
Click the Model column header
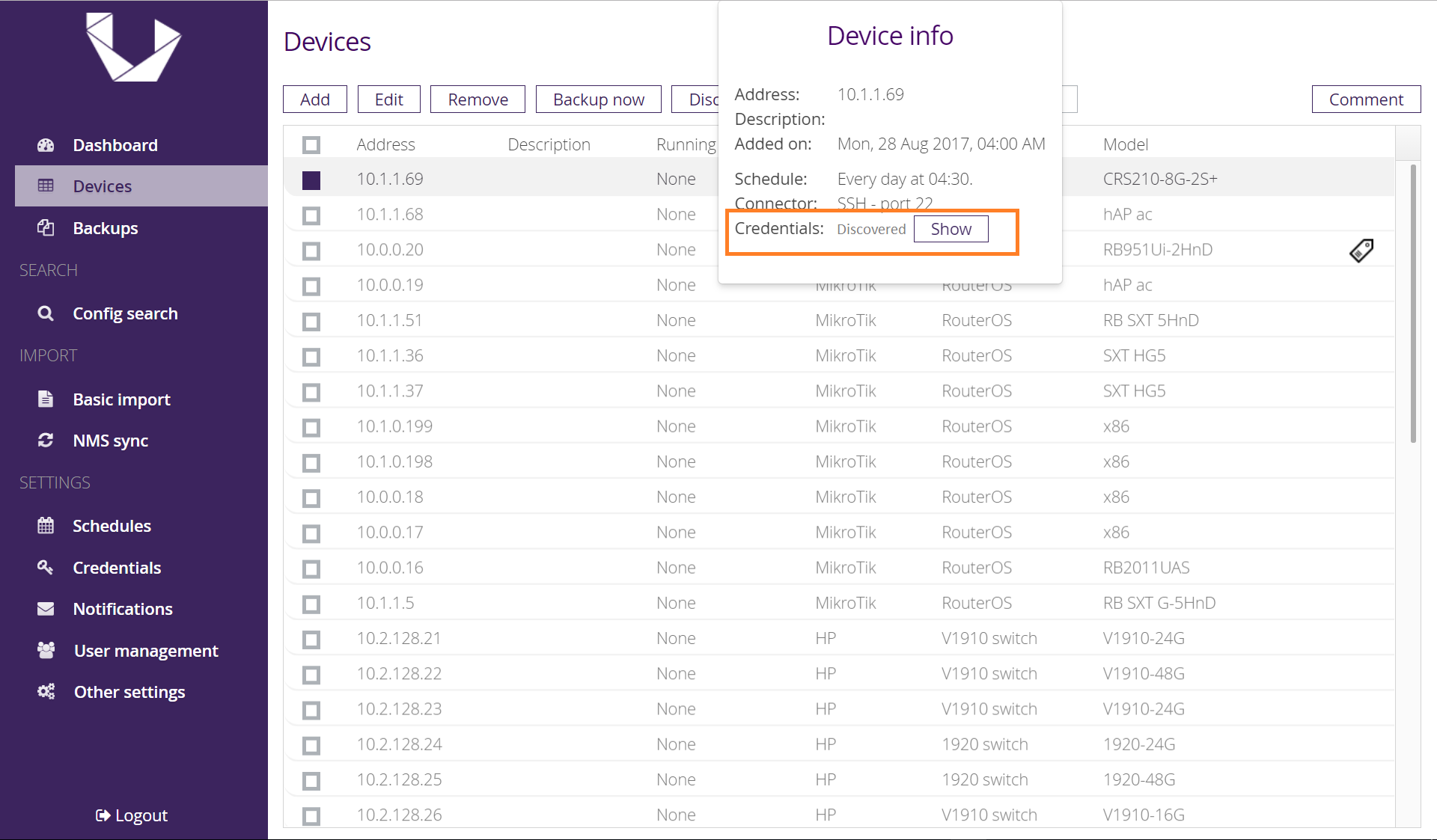1126,144
